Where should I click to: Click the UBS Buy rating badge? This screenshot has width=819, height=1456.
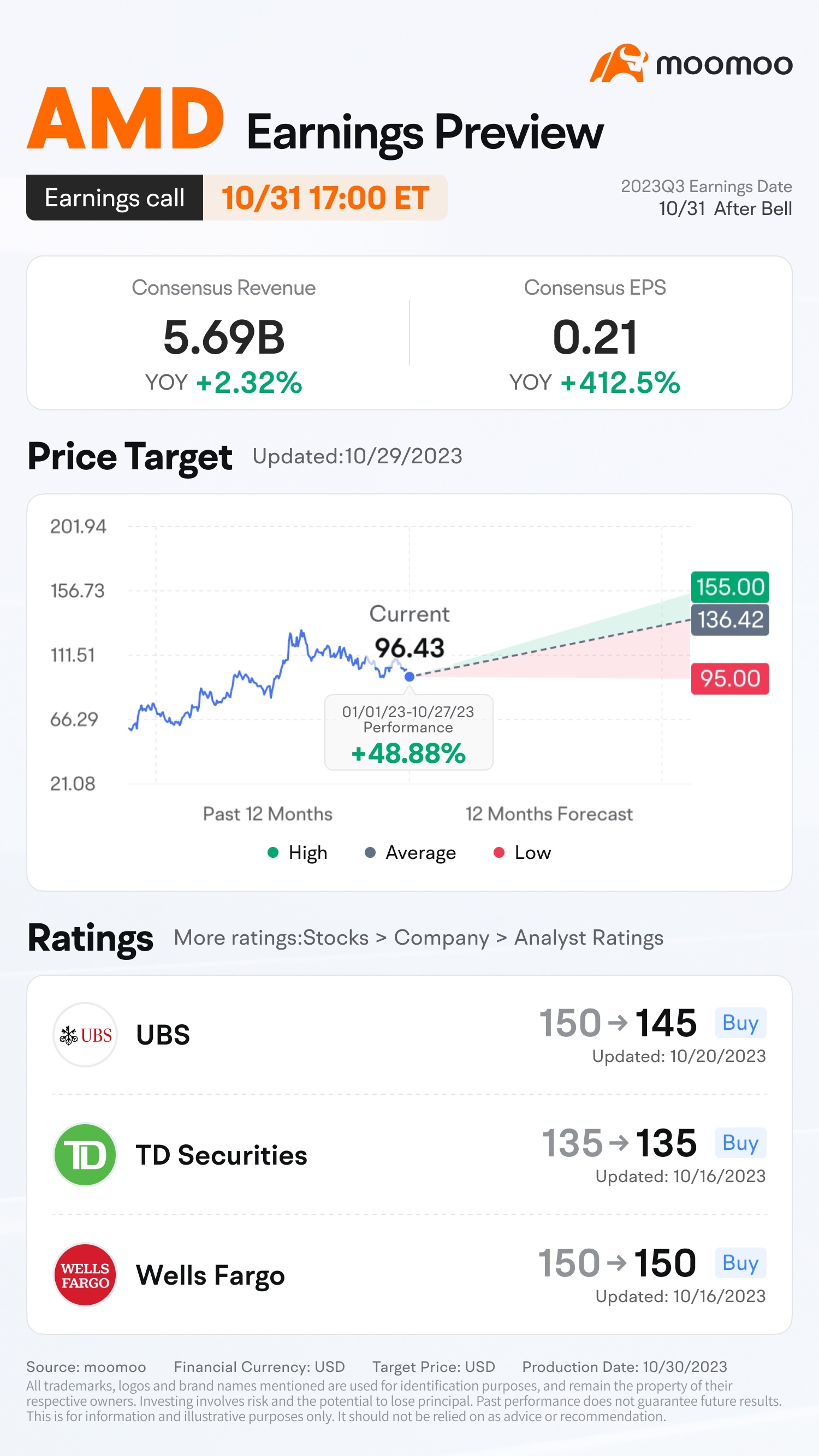[740, 1023]
